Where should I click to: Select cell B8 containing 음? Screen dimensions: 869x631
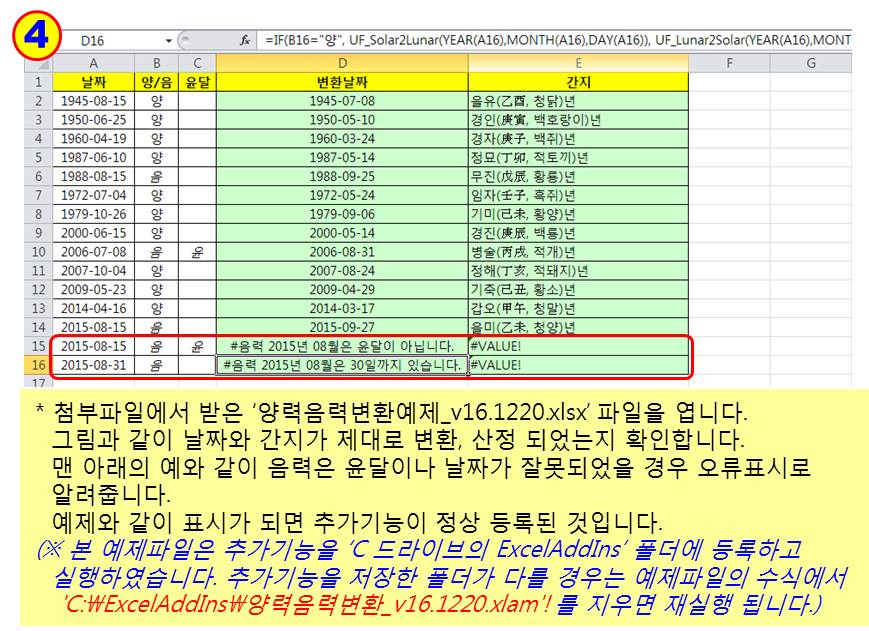[x=157, y=214]
